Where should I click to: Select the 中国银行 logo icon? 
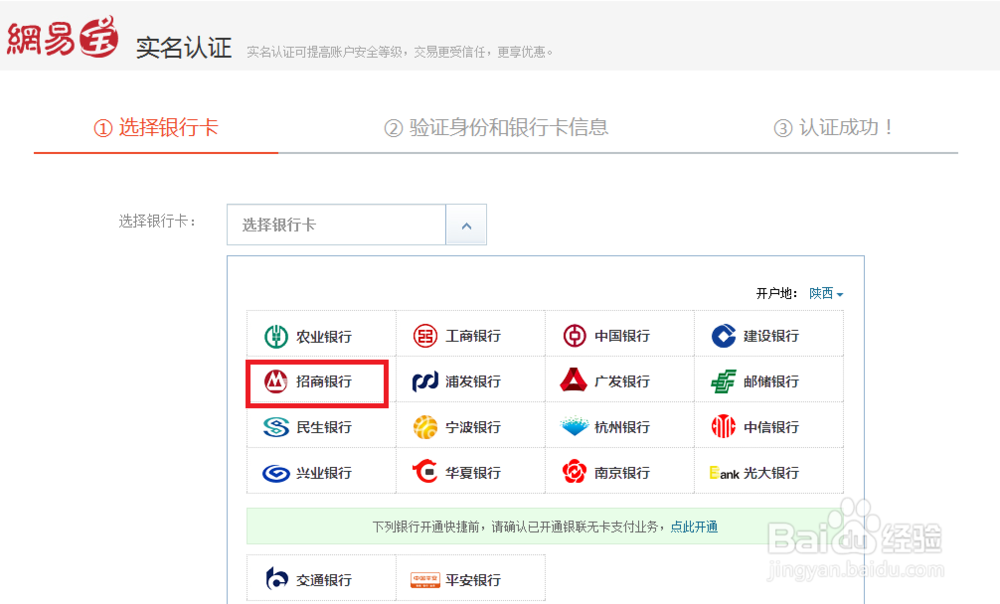click(574, 335)
